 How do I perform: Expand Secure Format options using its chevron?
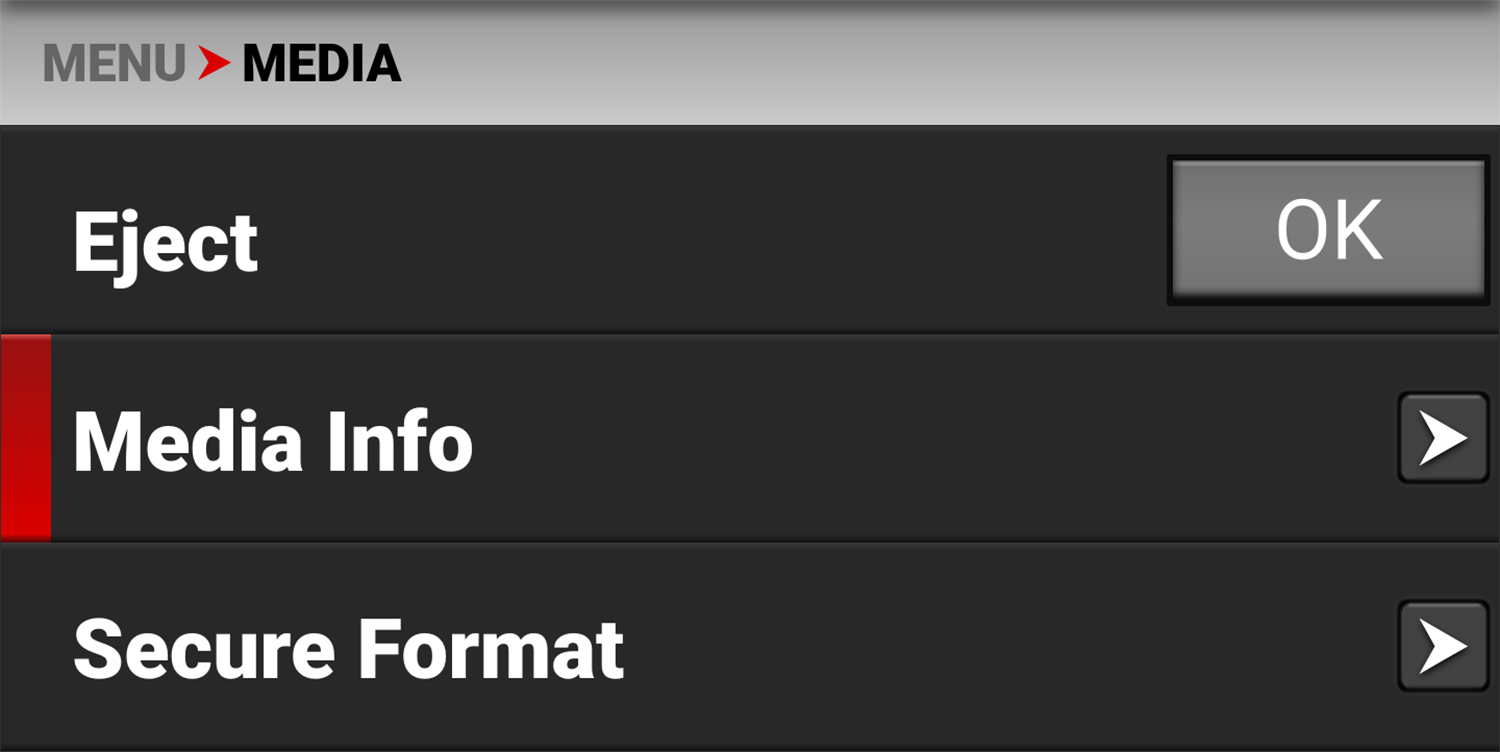pyautogui.click(x=1442, y=646)
